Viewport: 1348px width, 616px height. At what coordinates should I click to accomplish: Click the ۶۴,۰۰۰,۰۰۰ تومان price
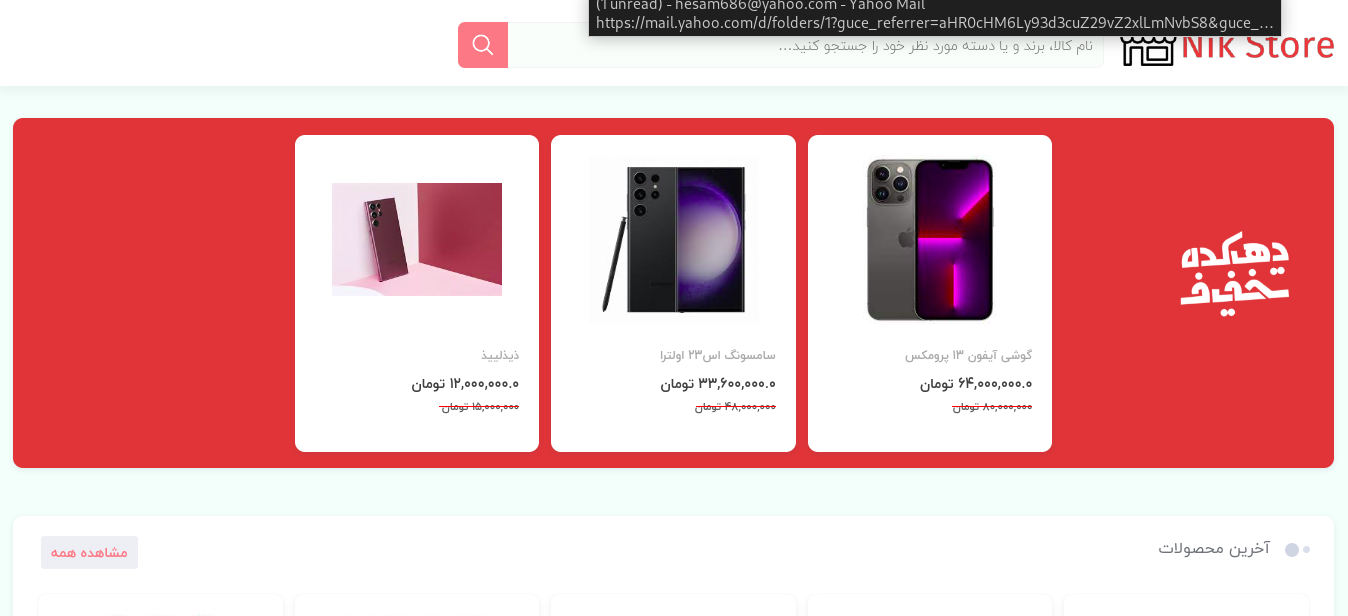976,383
